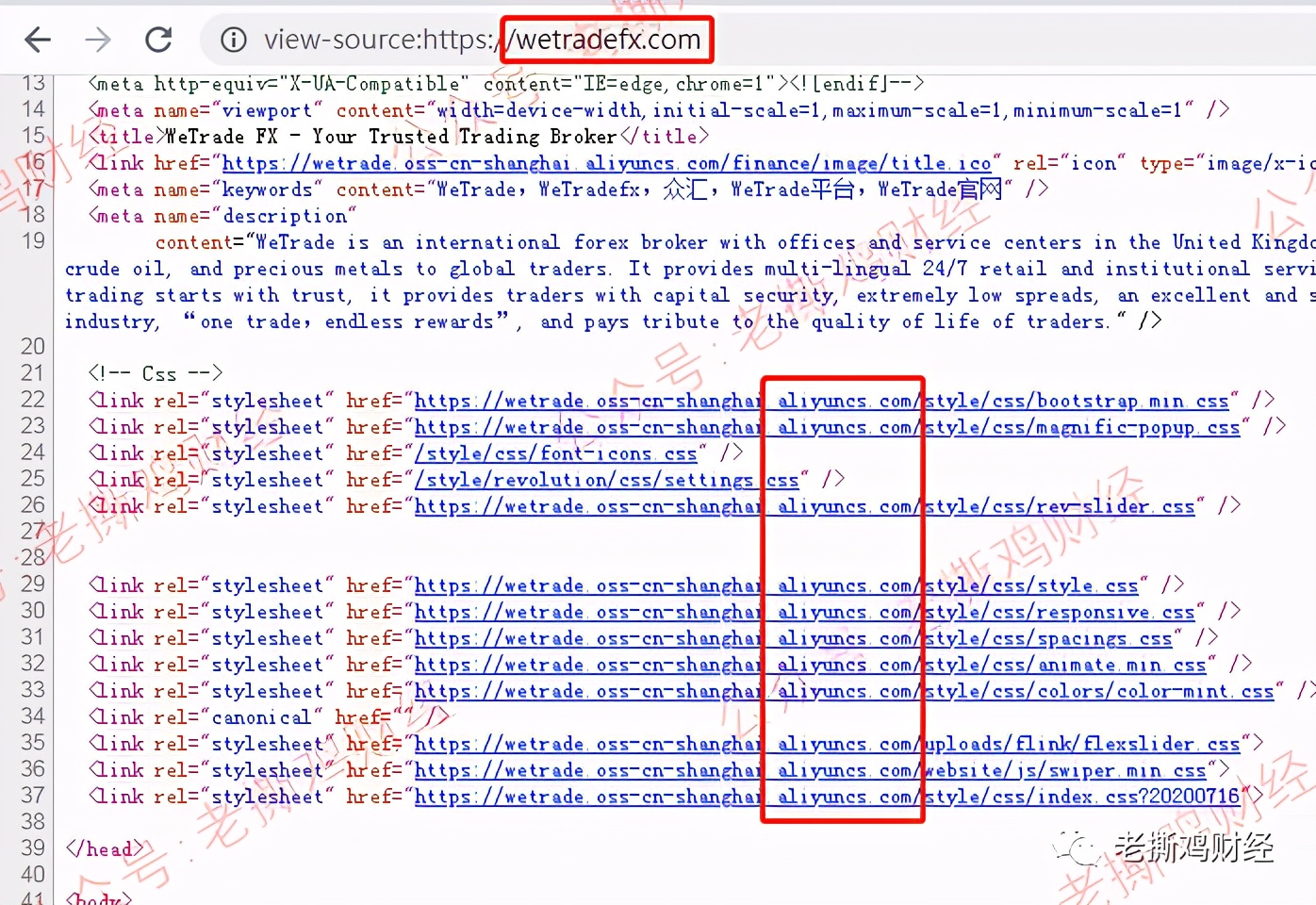Click the meta name="keywords" line text

[568, 189]
